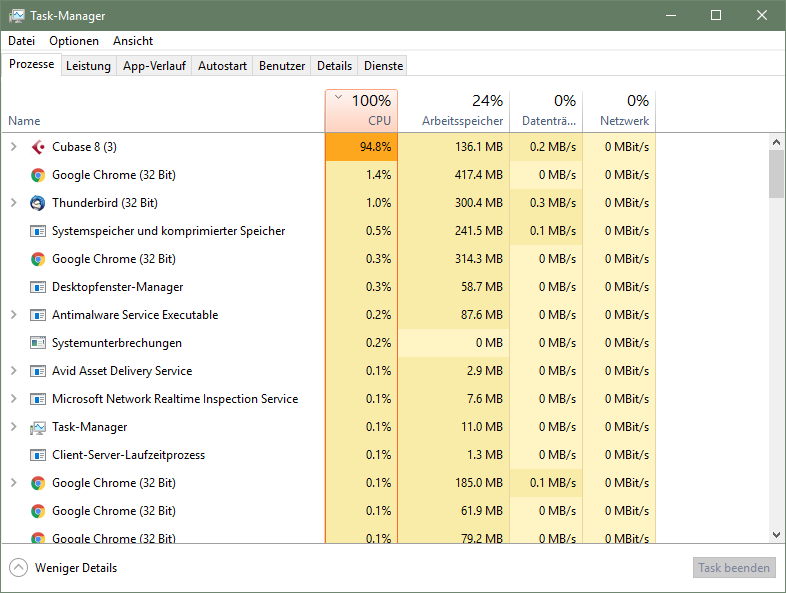Viewport: 786px width, 593px height.
Task: Expand the Task-Manager process row
Action: (14, 427)
